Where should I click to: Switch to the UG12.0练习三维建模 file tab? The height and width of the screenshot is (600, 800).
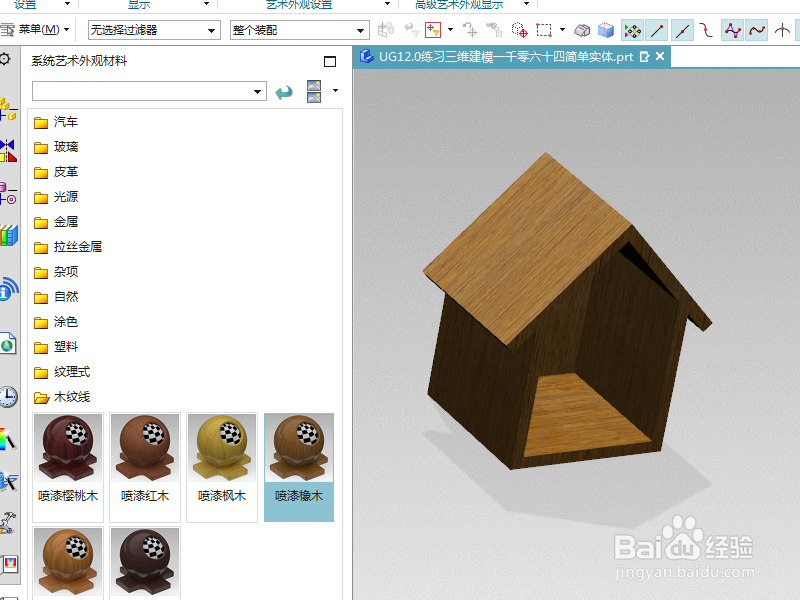(506, 57)
